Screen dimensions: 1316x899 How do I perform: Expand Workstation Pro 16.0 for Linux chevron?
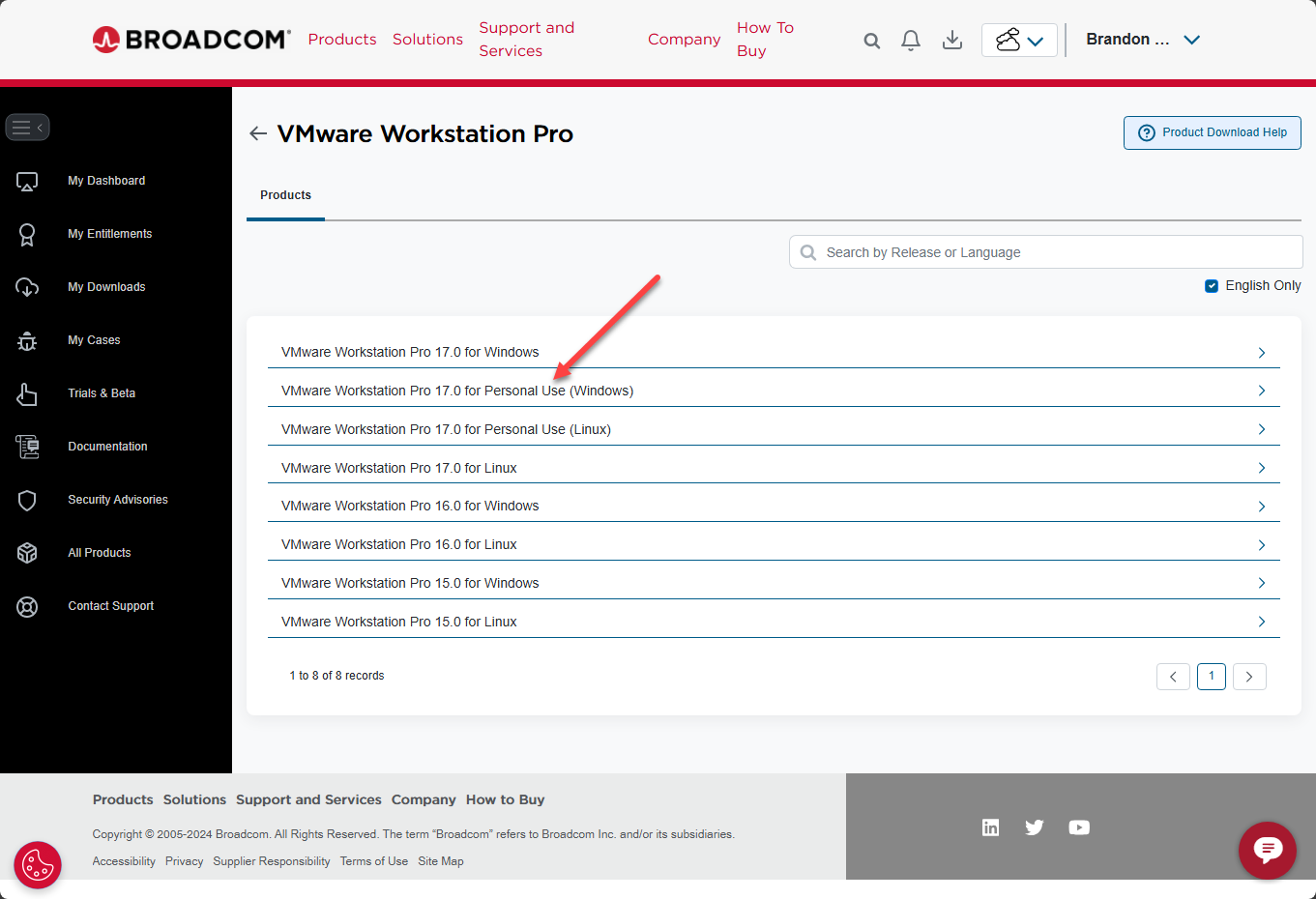tap(1262, 545)
